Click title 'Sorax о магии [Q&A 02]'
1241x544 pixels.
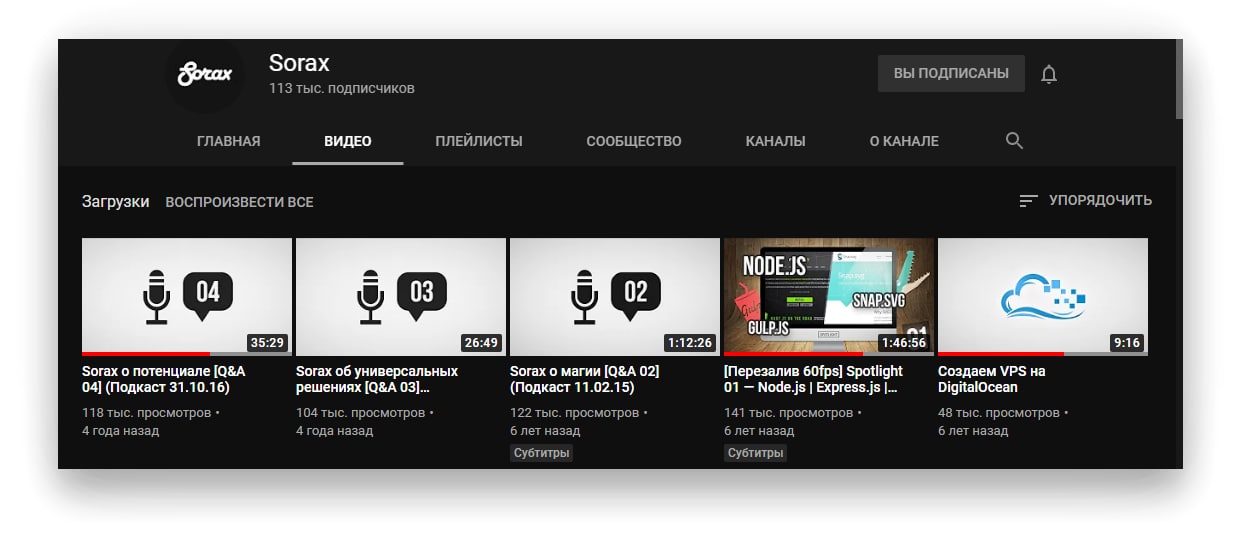tap(584, 379)
